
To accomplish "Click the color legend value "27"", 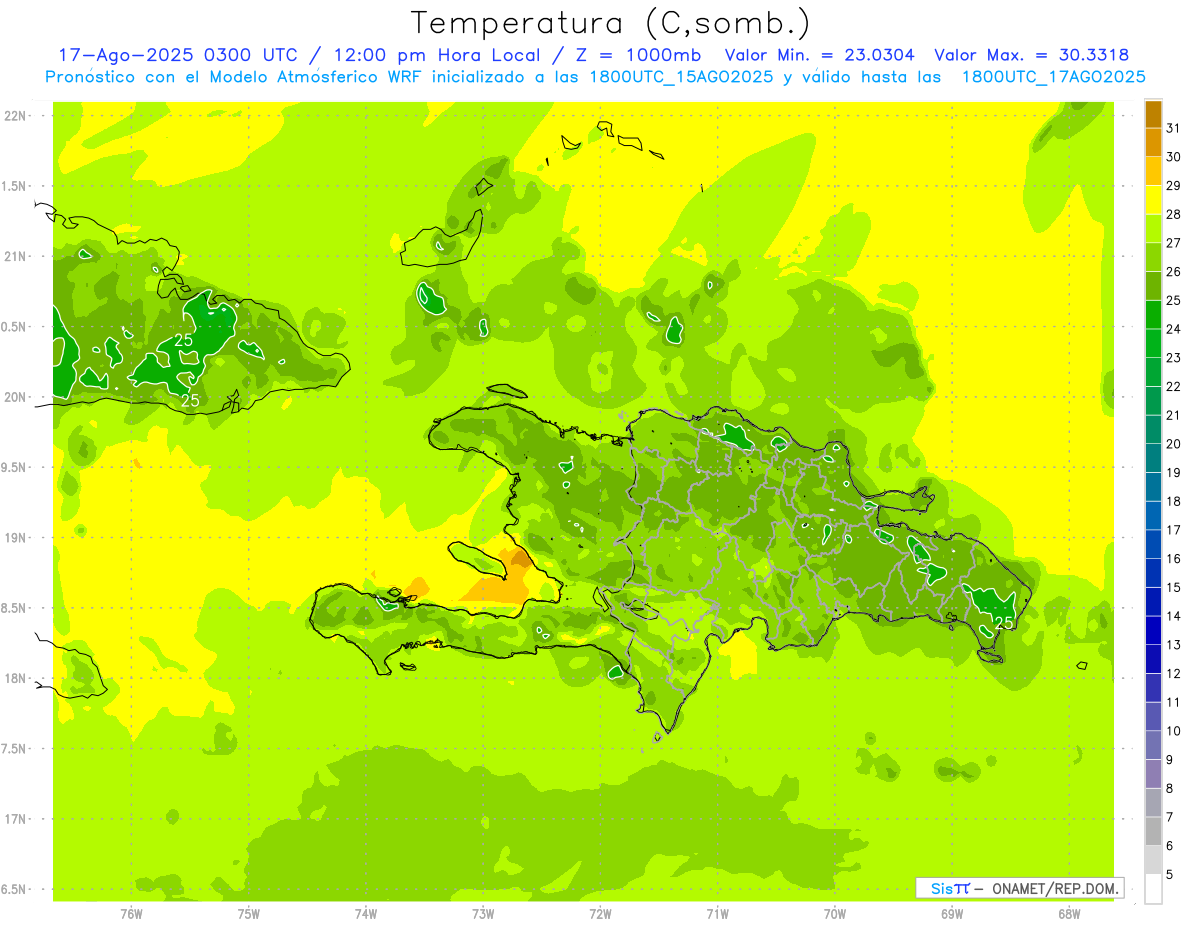I will (x=1174, y=243).
